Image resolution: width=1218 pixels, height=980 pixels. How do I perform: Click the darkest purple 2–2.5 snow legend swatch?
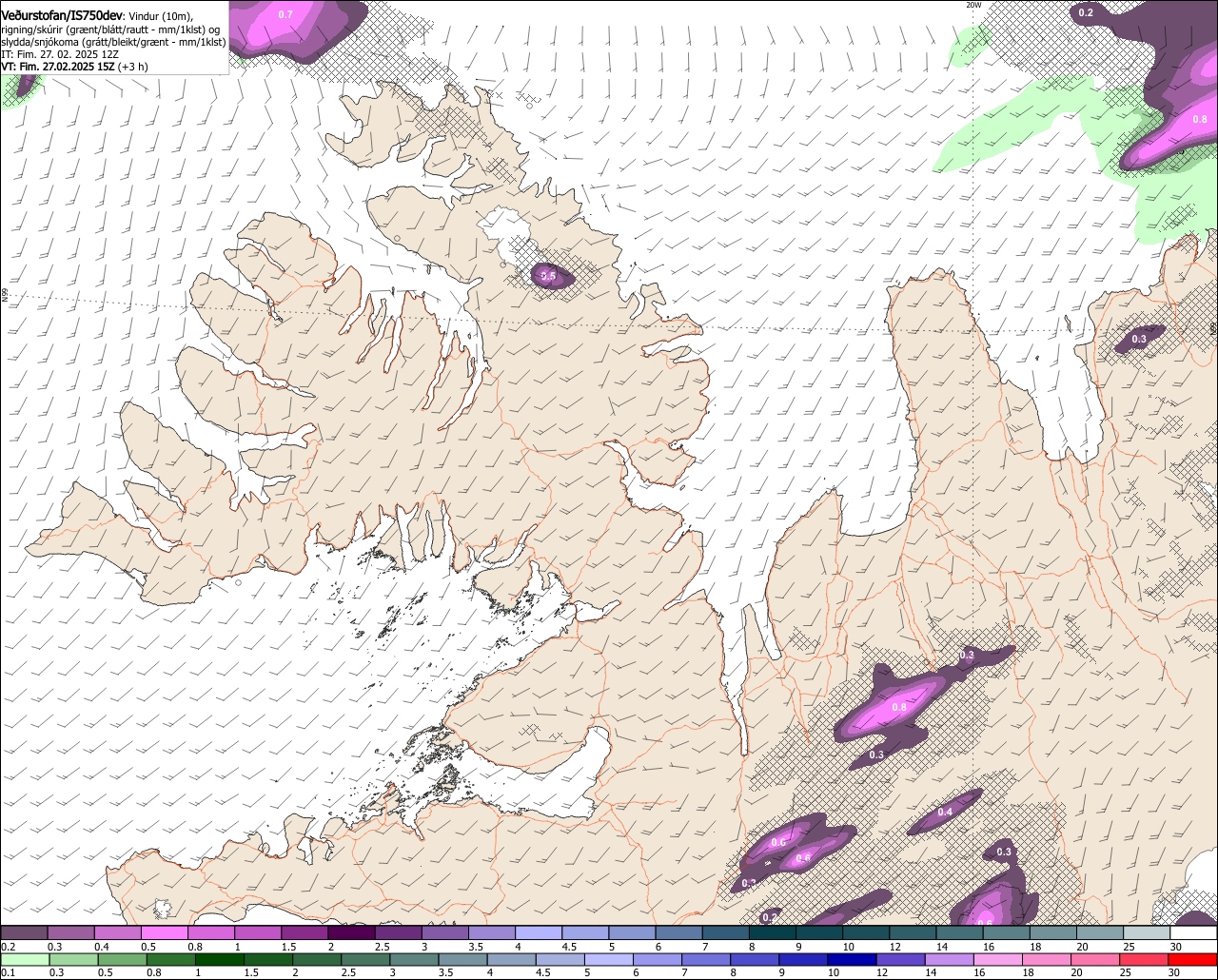351,932
